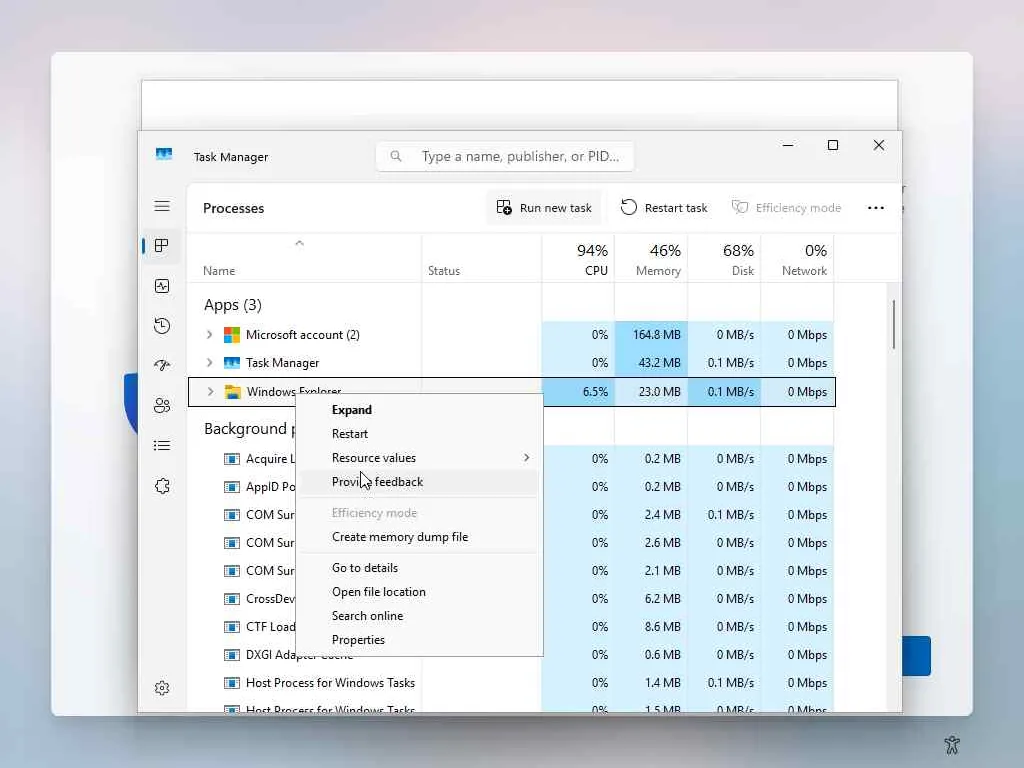Click the Microsoft account app icon

232,335
